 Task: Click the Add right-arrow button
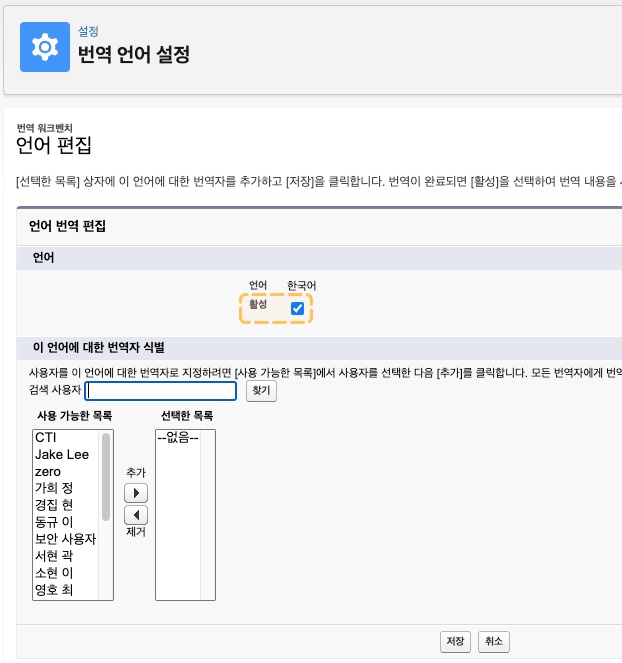pyautogui.click(x=136, y=493)
